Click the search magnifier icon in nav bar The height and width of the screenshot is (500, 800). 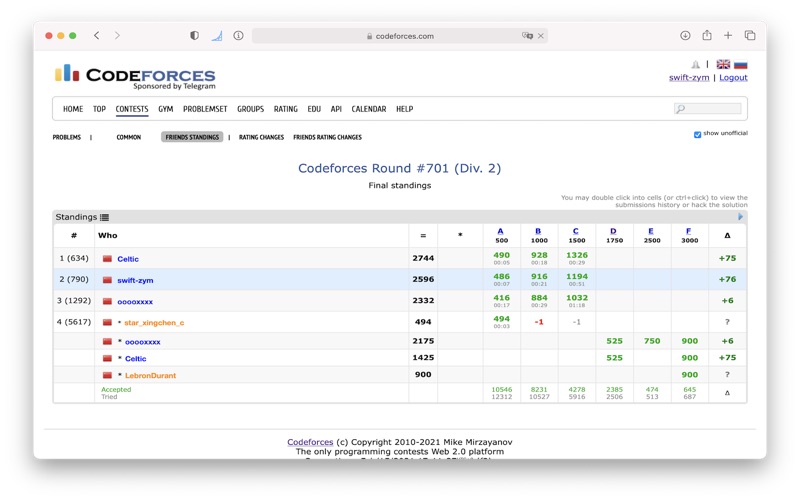point(680,109)
